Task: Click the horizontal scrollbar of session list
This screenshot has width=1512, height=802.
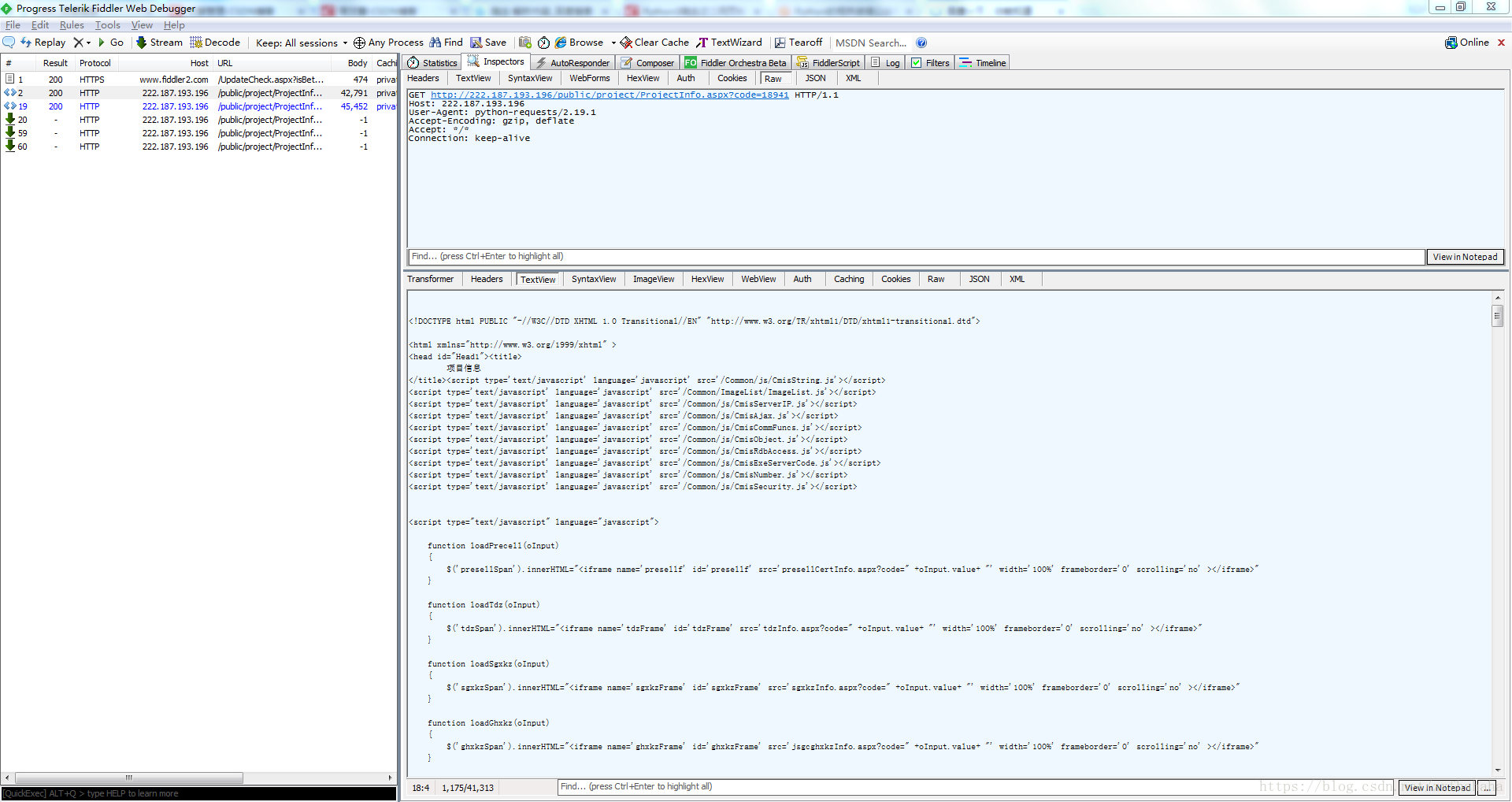Action: point(128,778)
